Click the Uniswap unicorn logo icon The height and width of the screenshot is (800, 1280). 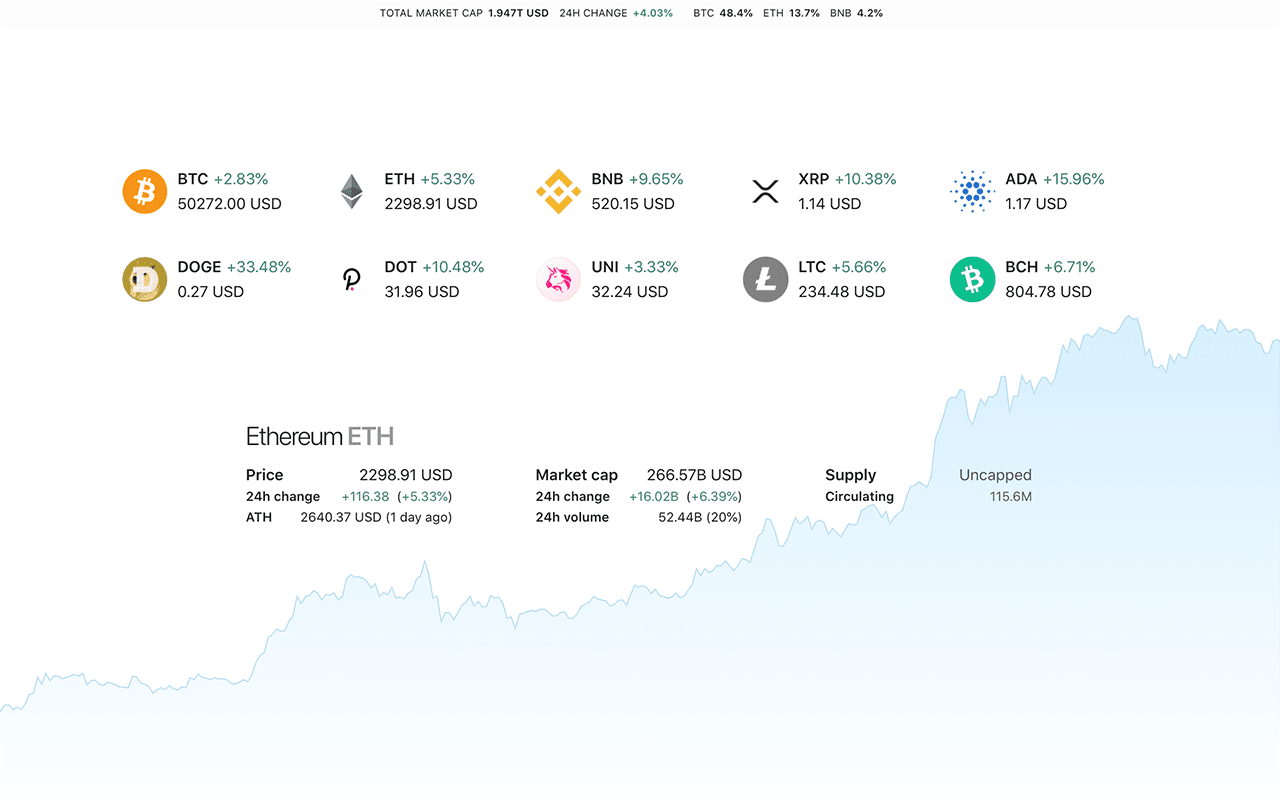(x=559, y=279)
